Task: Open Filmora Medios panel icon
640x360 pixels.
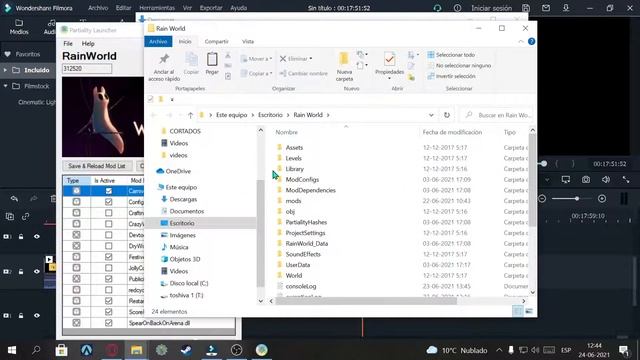Action: coord(19,23)
